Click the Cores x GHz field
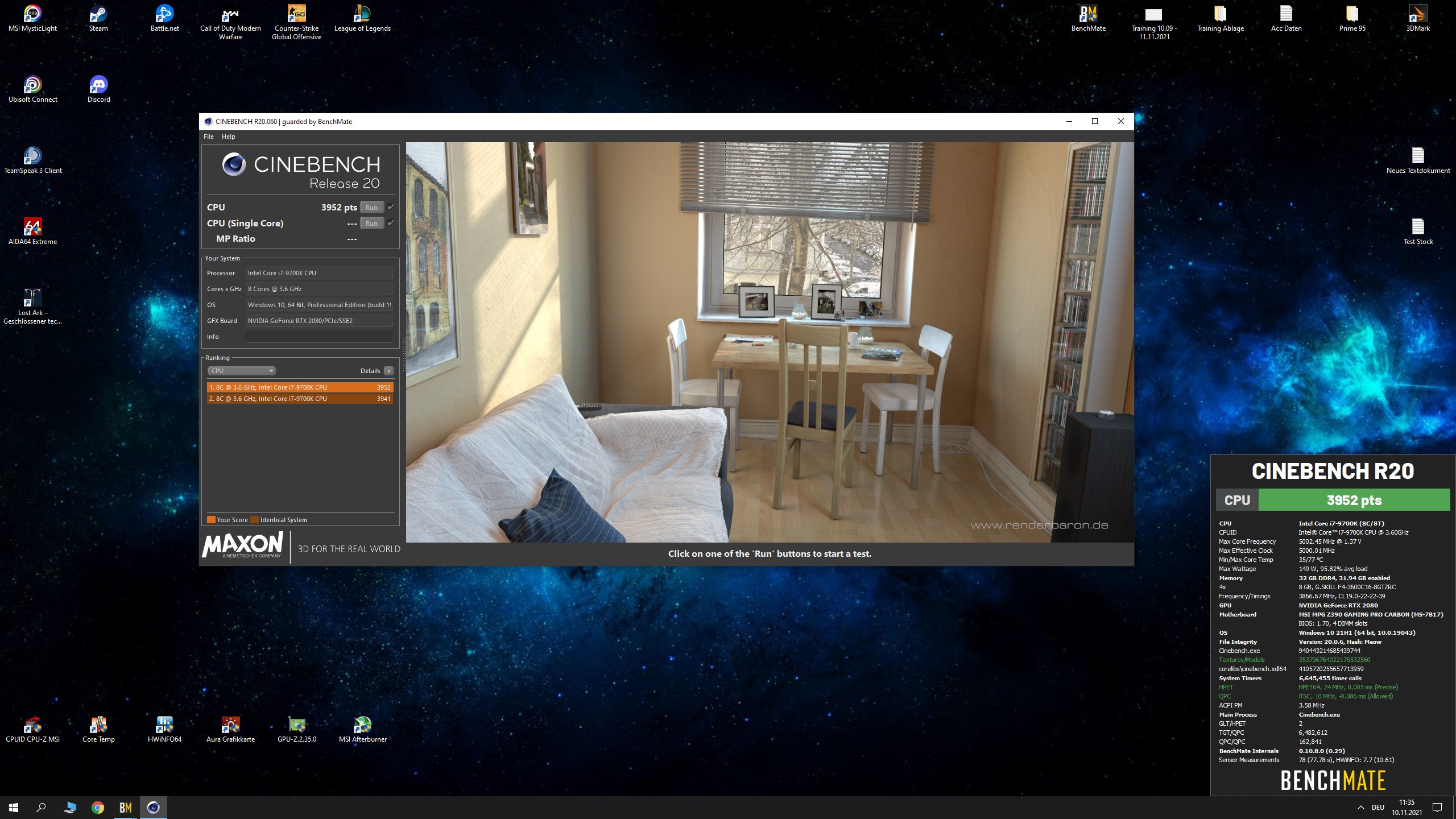The image size is (1456, 819). [x=319, y=289]
